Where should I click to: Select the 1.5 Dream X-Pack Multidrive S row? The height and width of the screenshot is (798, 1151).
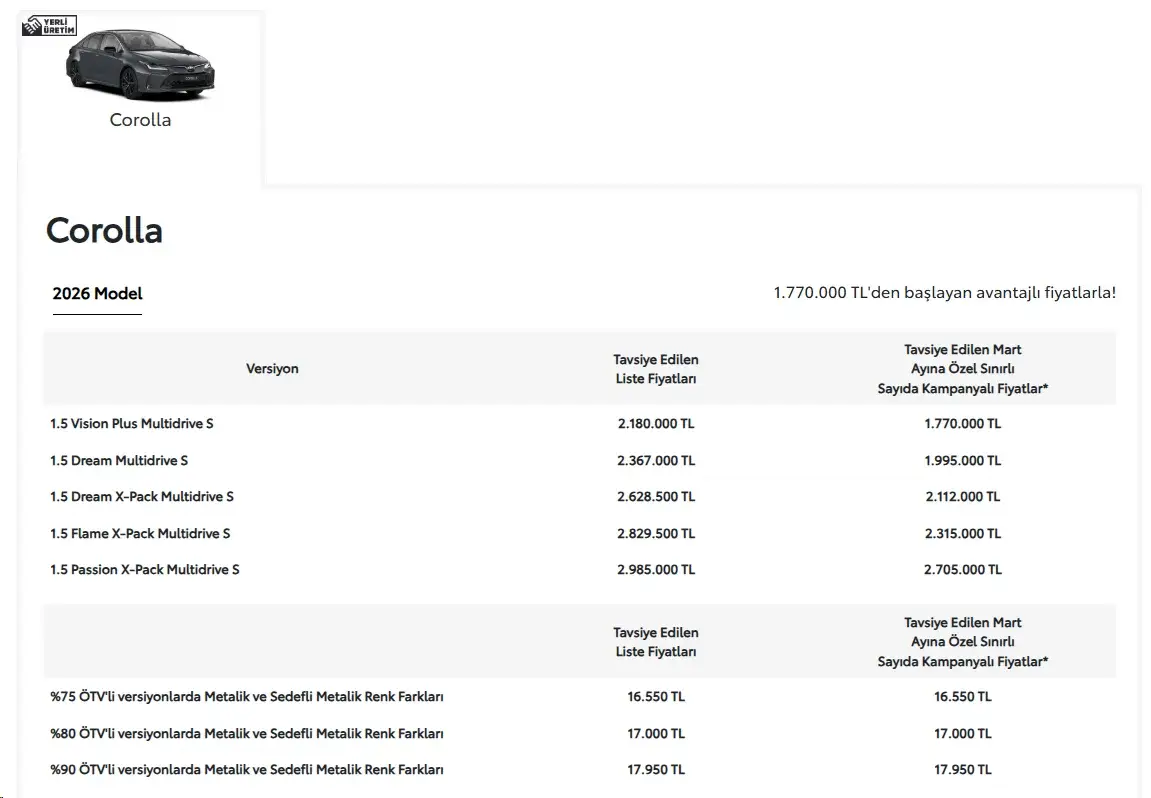[580, 496]
